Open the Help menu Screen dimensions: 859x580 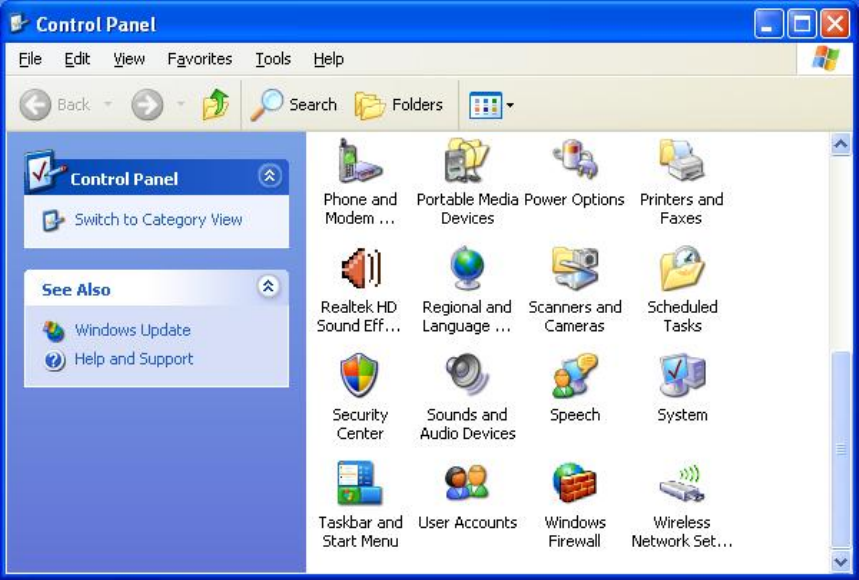pyautogui.click(x=329, y=59)
